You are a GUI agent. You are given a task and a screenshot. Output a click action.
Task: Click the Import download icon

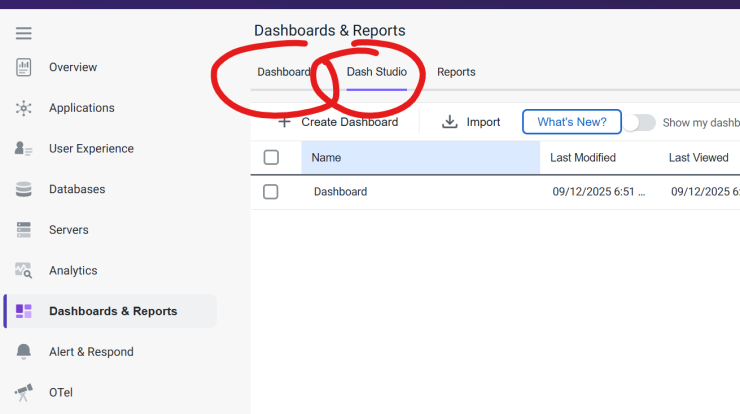pyautogui.click(x=450, y=122)
